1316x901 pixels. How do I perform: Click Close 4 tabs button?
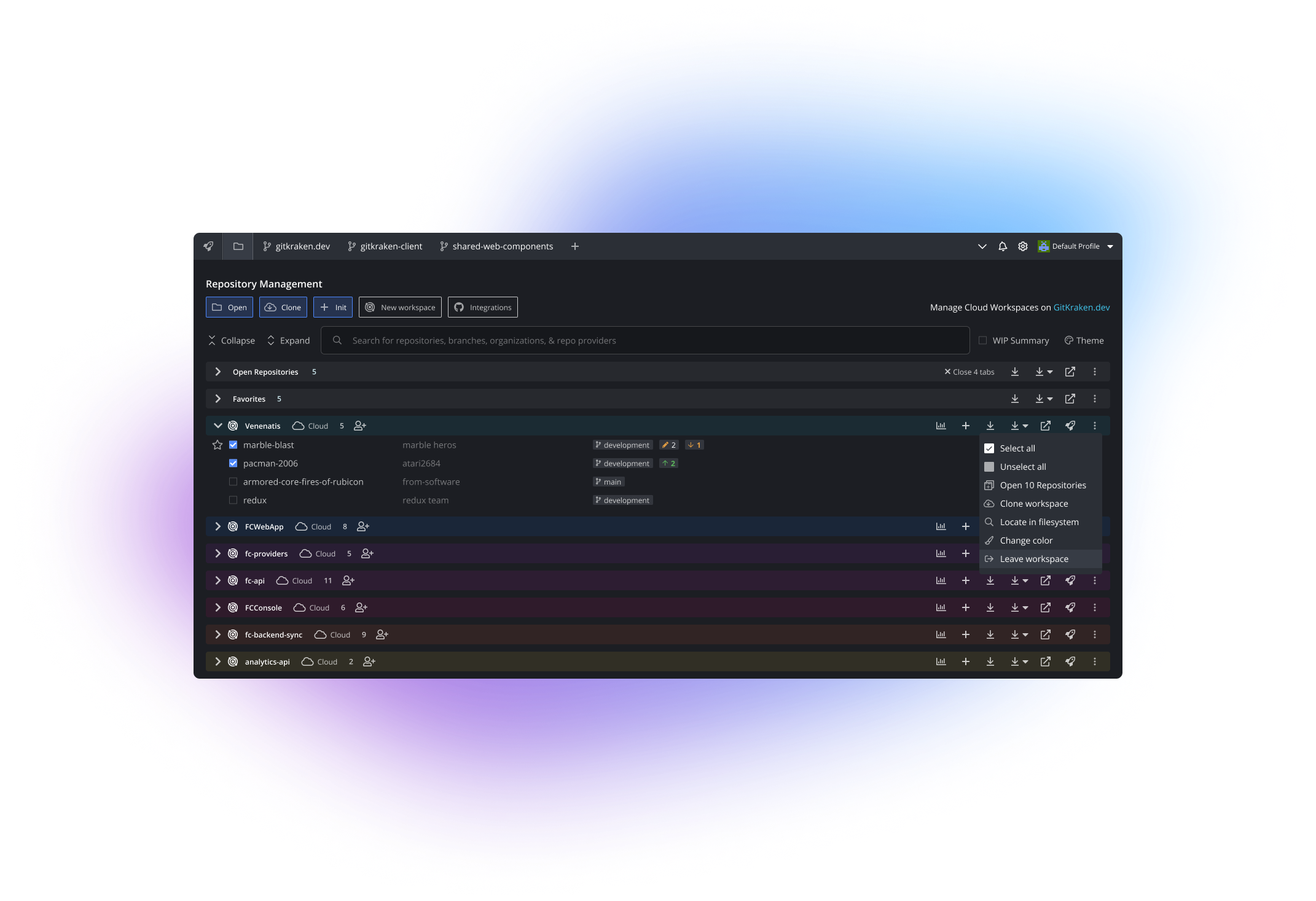pos(969,372)
